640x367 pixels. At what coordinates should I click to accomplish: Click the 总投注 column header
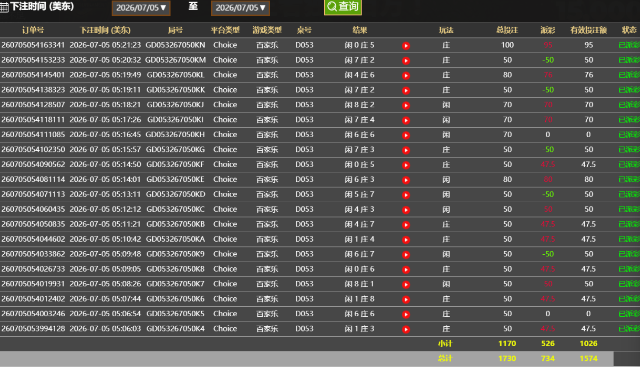point(507,30)
